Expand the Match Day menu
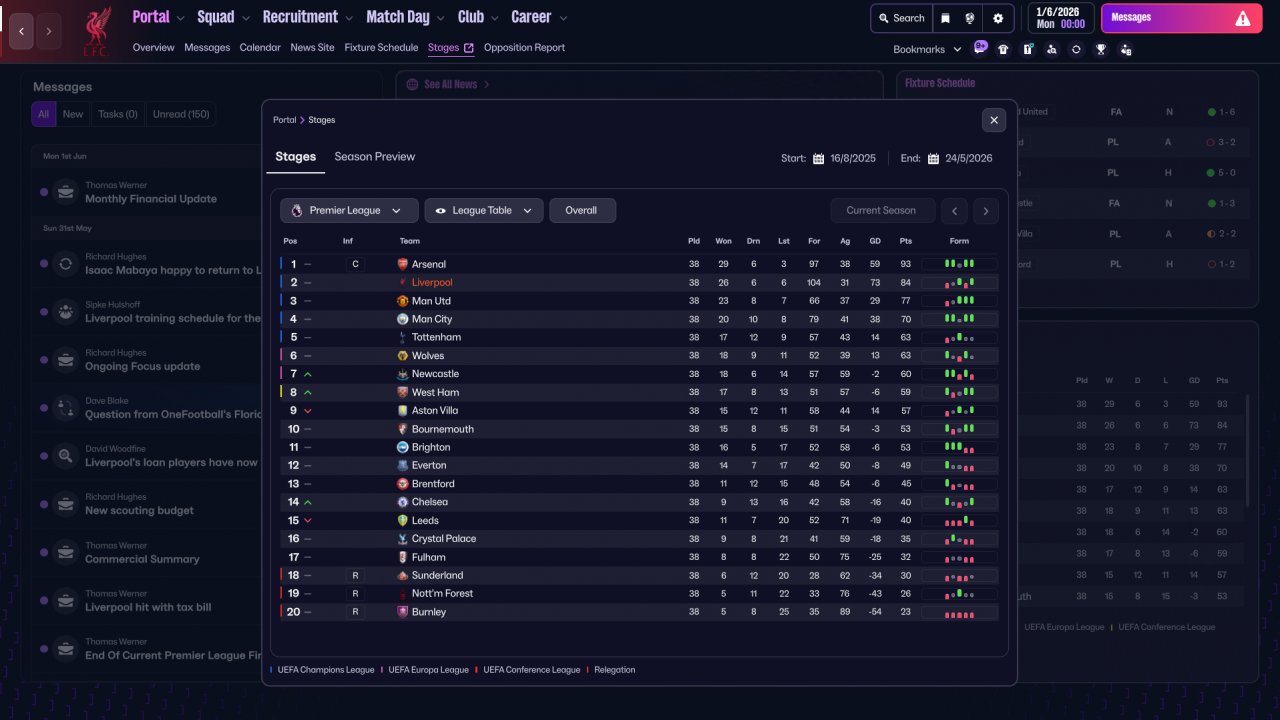The image size is (1280, 720). pyautogui.click(x=406, y=17)
